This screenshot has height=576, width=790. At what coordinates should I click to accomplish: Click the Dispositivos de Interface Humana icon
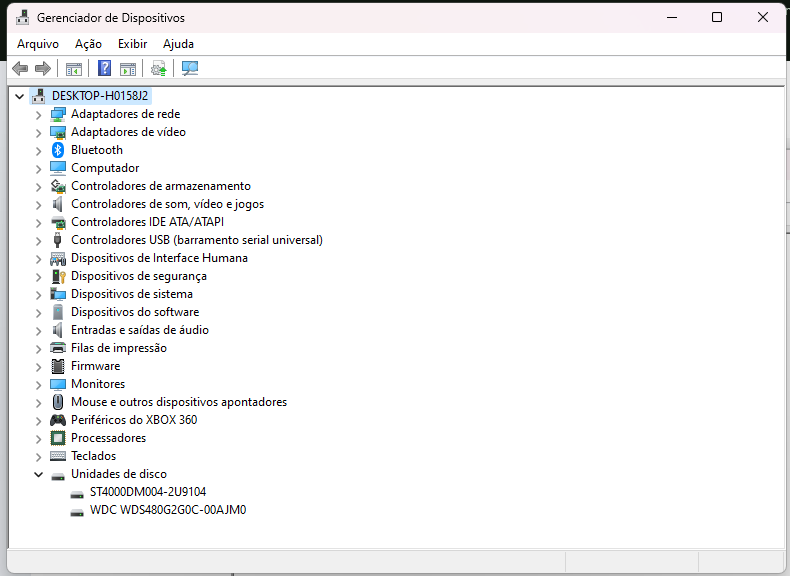(58, 259)
